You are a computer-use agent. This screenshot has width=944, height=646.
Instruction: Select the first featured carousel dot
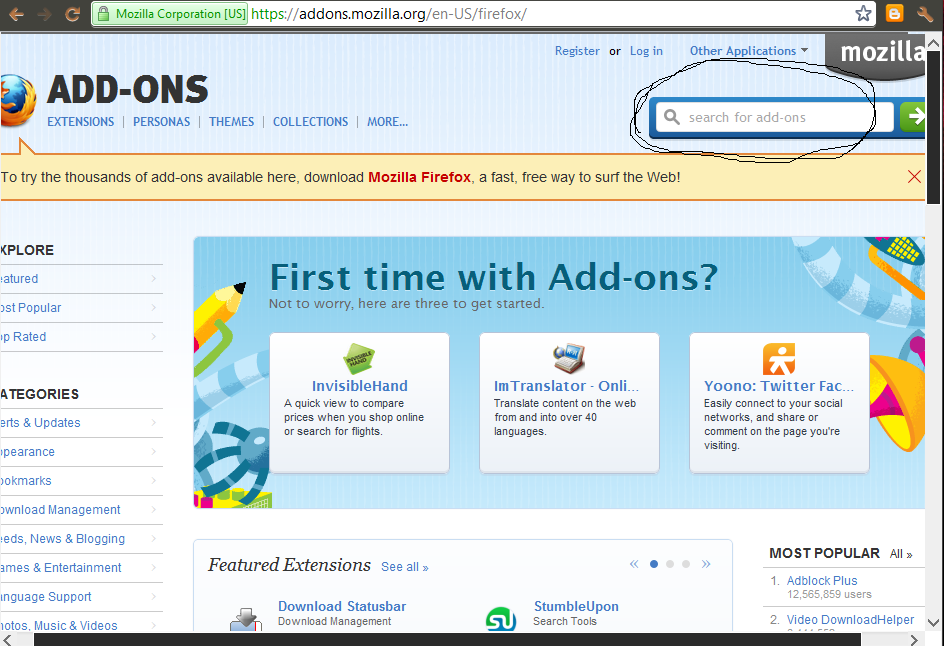(654, 564)
